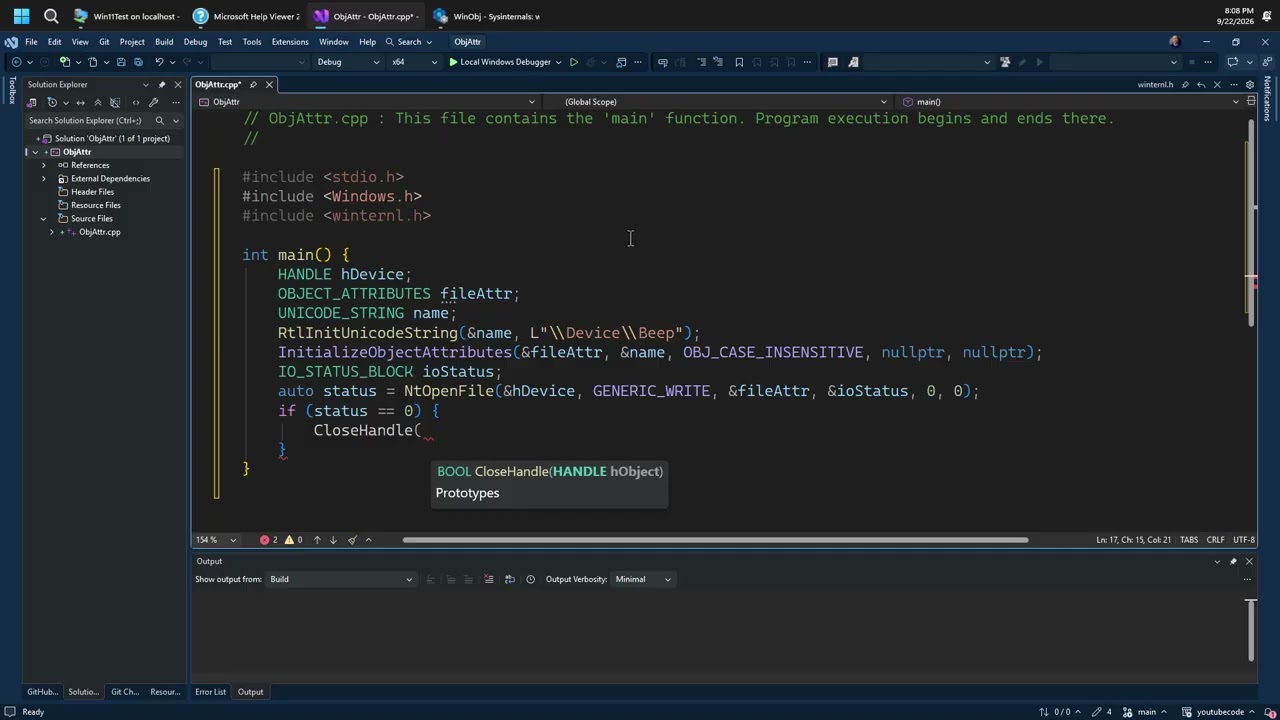Switch to the Git Changes tab
The image size is (1280, 720).
coord(125,692)
